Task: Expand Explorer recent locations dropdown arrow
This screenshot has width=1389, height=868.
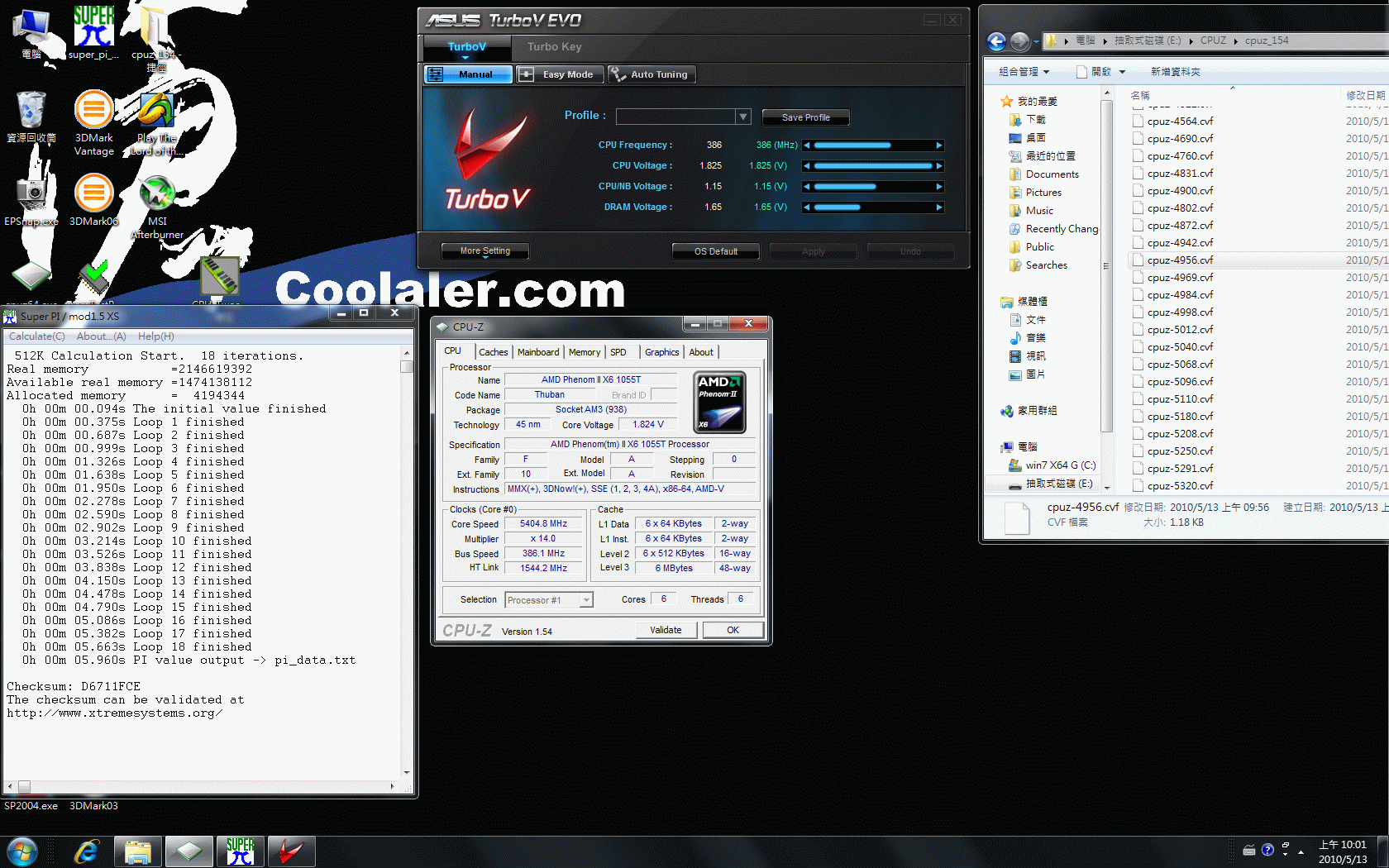Action: pyautogui.click(x=1036, y=41)
